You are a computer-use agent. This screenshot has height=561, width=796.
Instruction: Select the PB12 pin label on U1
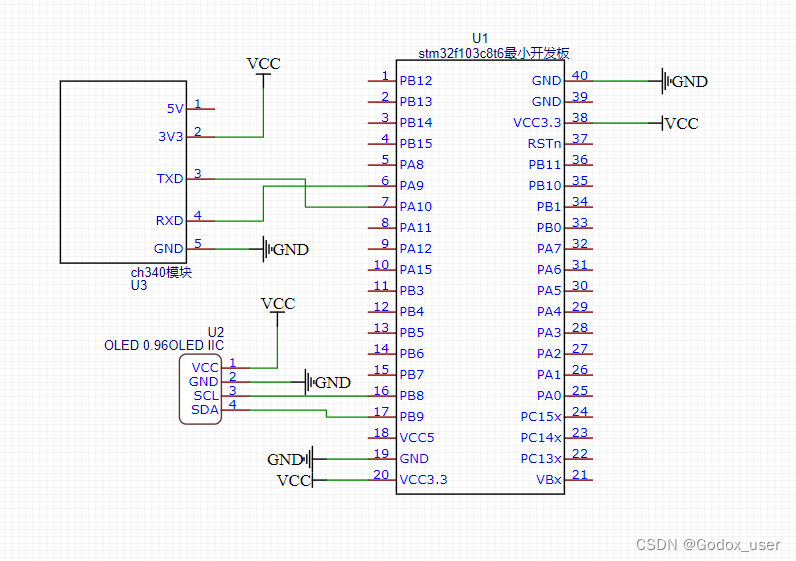(416, 81)
